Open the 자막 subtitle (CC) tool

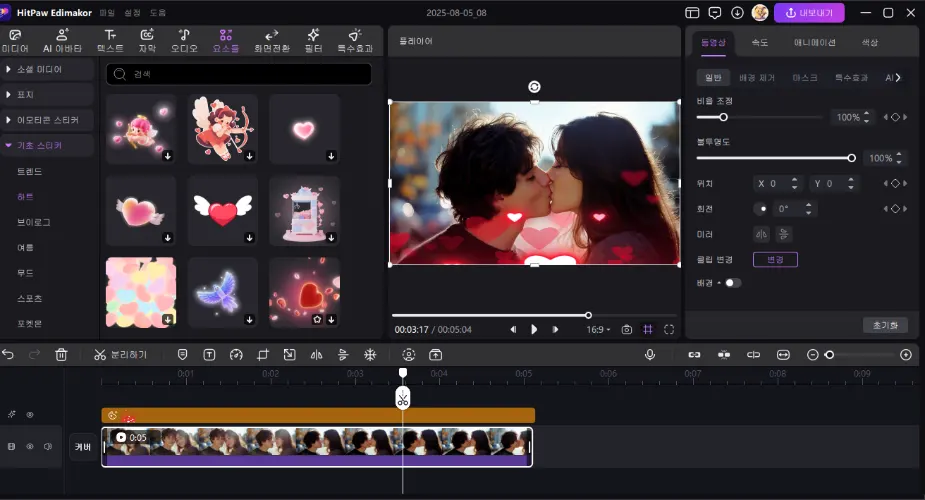pos(147,41)
